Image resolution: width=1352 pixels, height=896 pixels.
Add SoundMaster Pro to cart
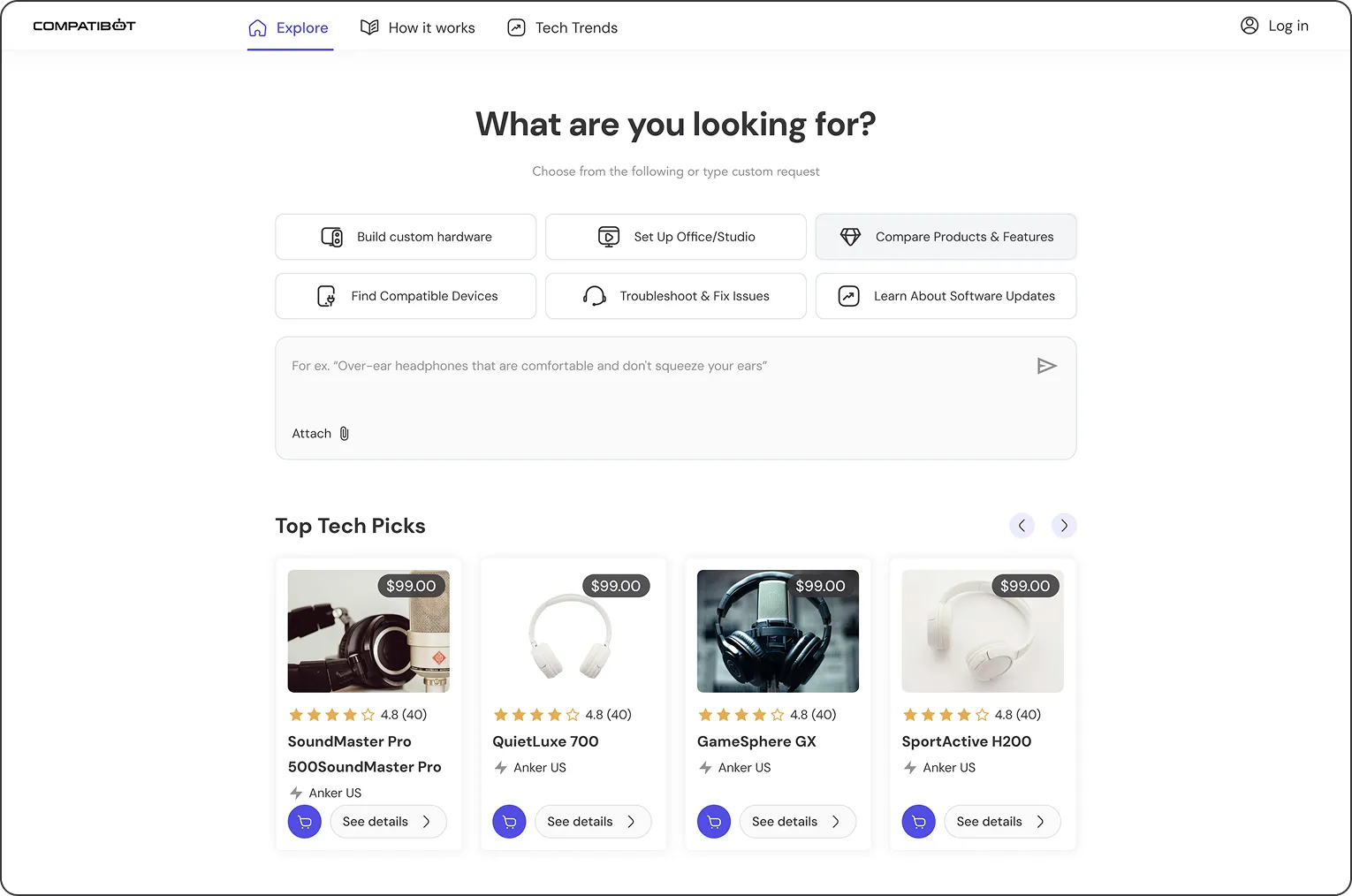click(x=305, y=822)
